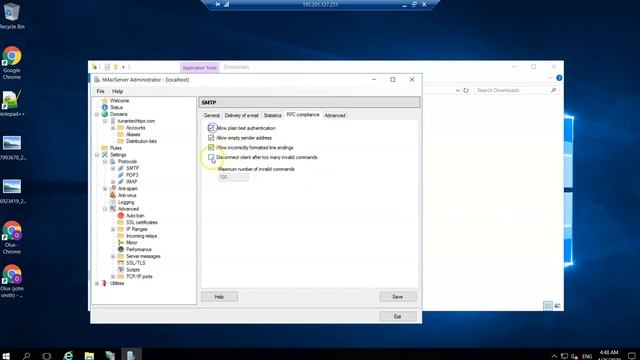Expand the IP Ranges tree node
This screenshot has width=640, height=360.
click(113, 229)
